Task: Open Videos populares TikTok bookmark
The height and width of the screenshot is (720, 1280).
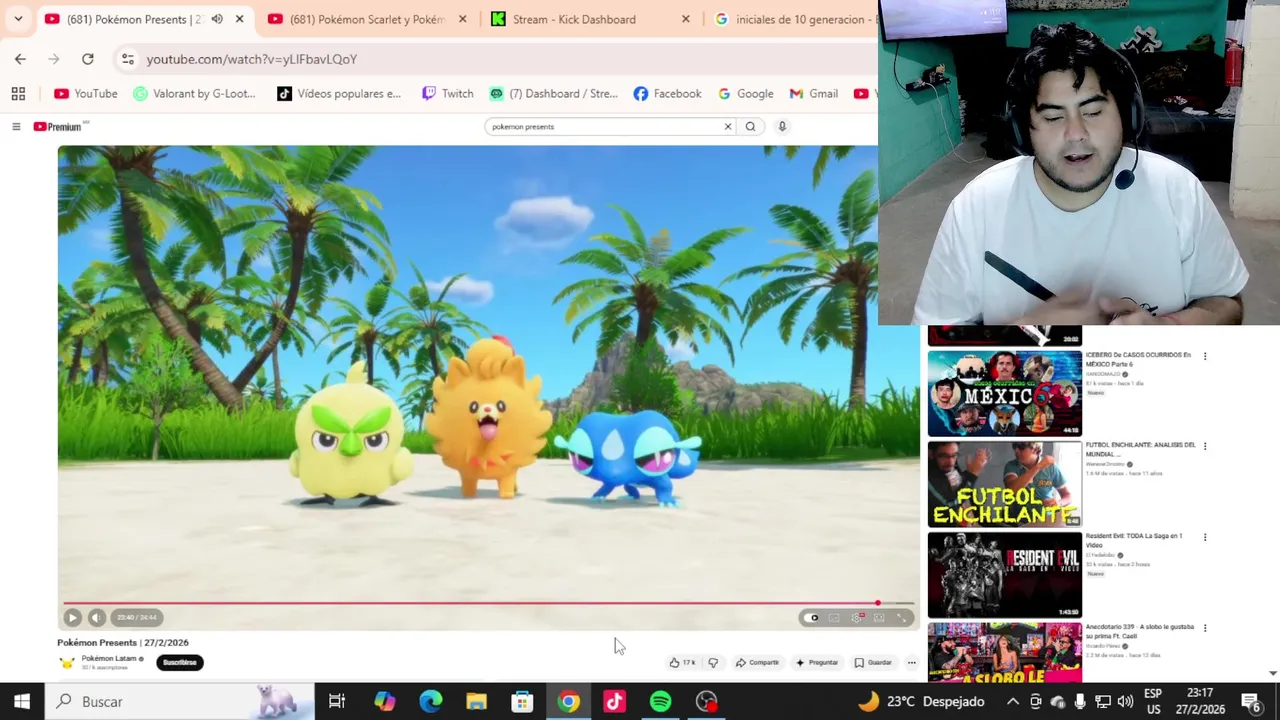Action: (339, 94)
